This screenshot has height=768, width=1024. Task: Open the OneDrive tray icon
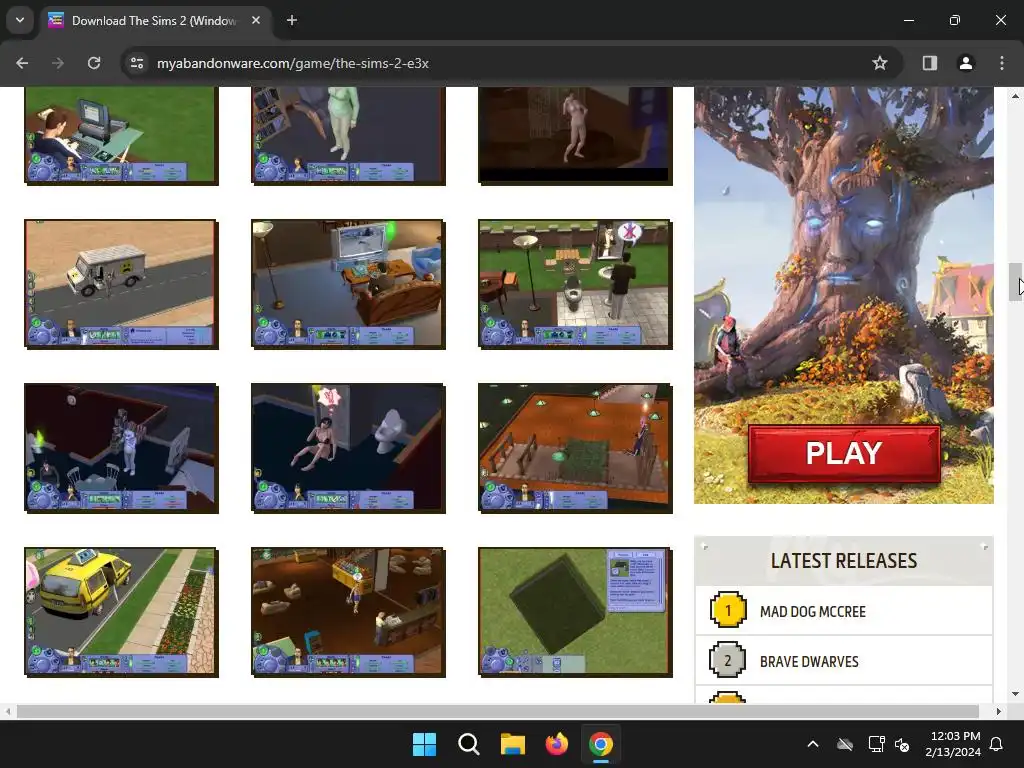coord(845,744)
